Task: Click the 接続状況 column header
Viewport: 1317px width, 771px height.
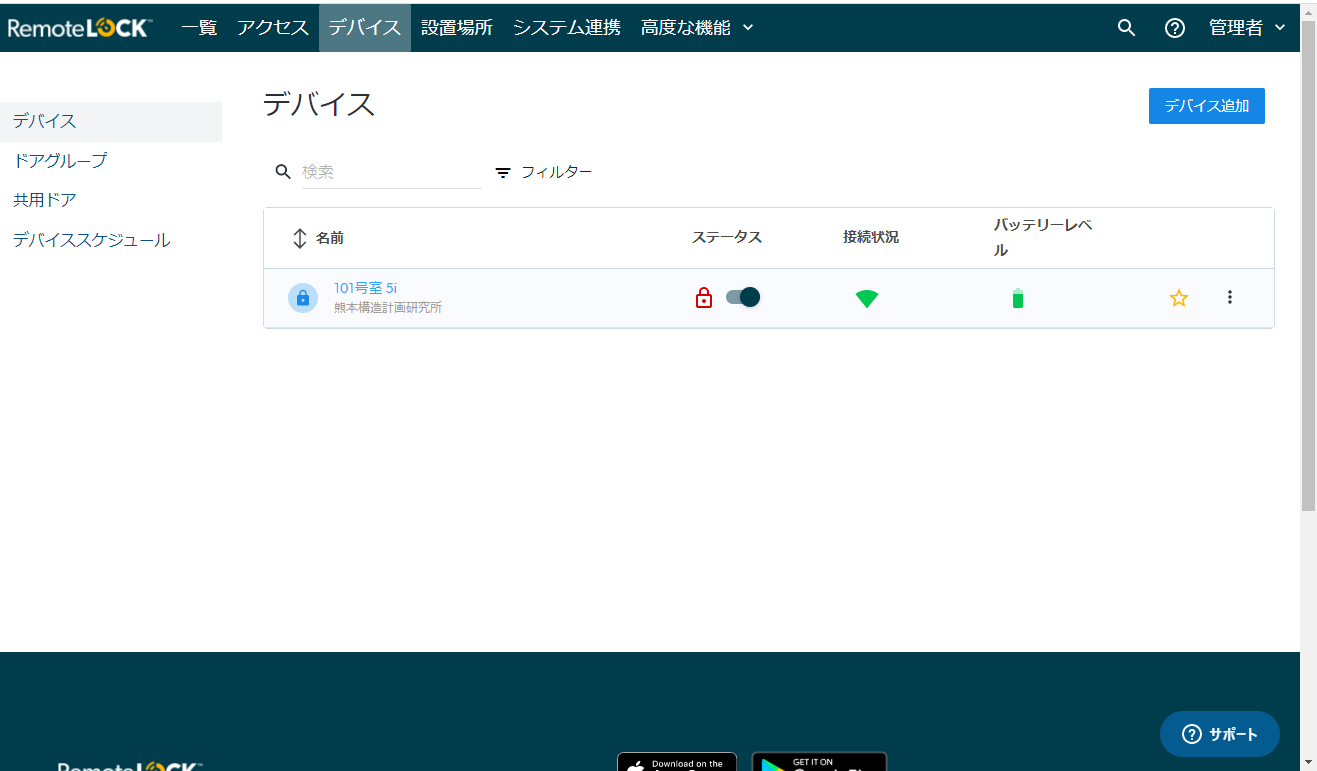Action: (x=871, y=237)
